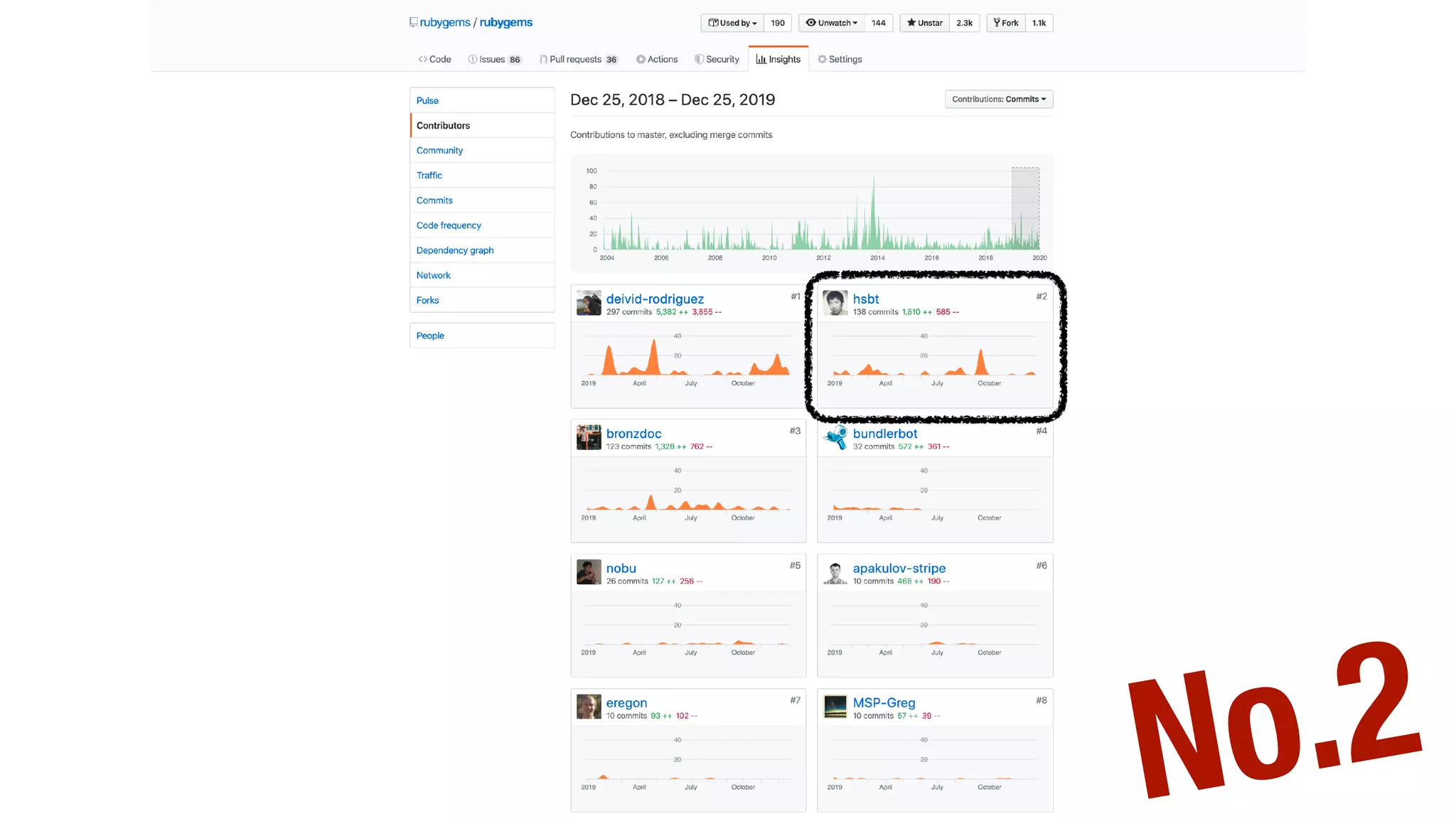Click the eregon avatar image
Image resolution: width=1456 pixels, height=819 pixels.
pos(589,707)
